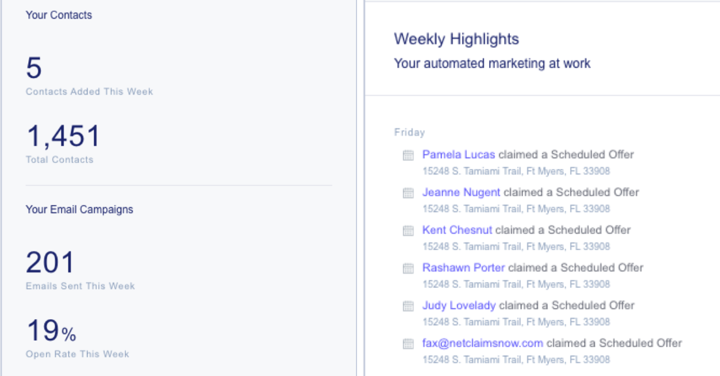Open fax@netclaimsnow.com contact link
The image size is (720, 376).
483,343
